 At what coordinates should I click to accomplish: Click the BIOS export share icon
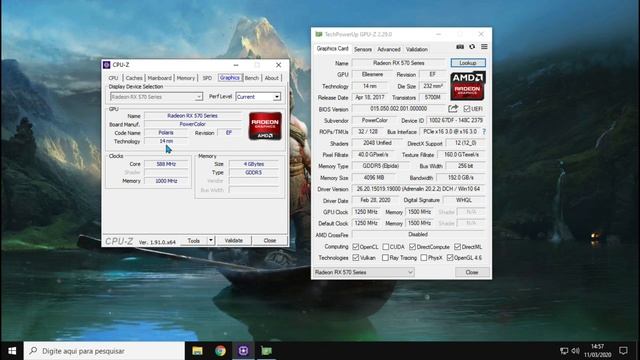pos(453,109)
